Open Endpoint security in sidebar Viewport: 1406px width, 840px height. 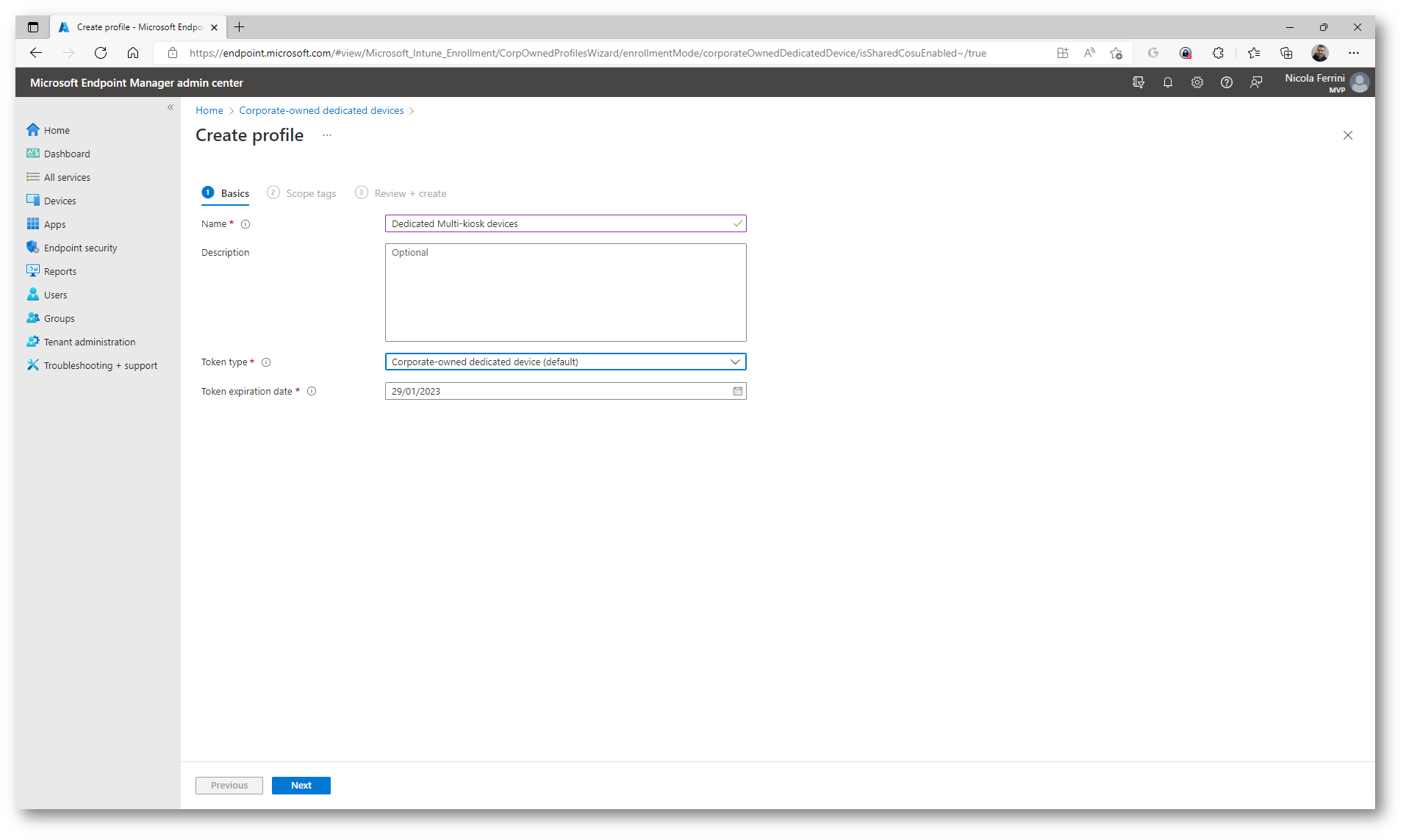[x=80, y=248]
